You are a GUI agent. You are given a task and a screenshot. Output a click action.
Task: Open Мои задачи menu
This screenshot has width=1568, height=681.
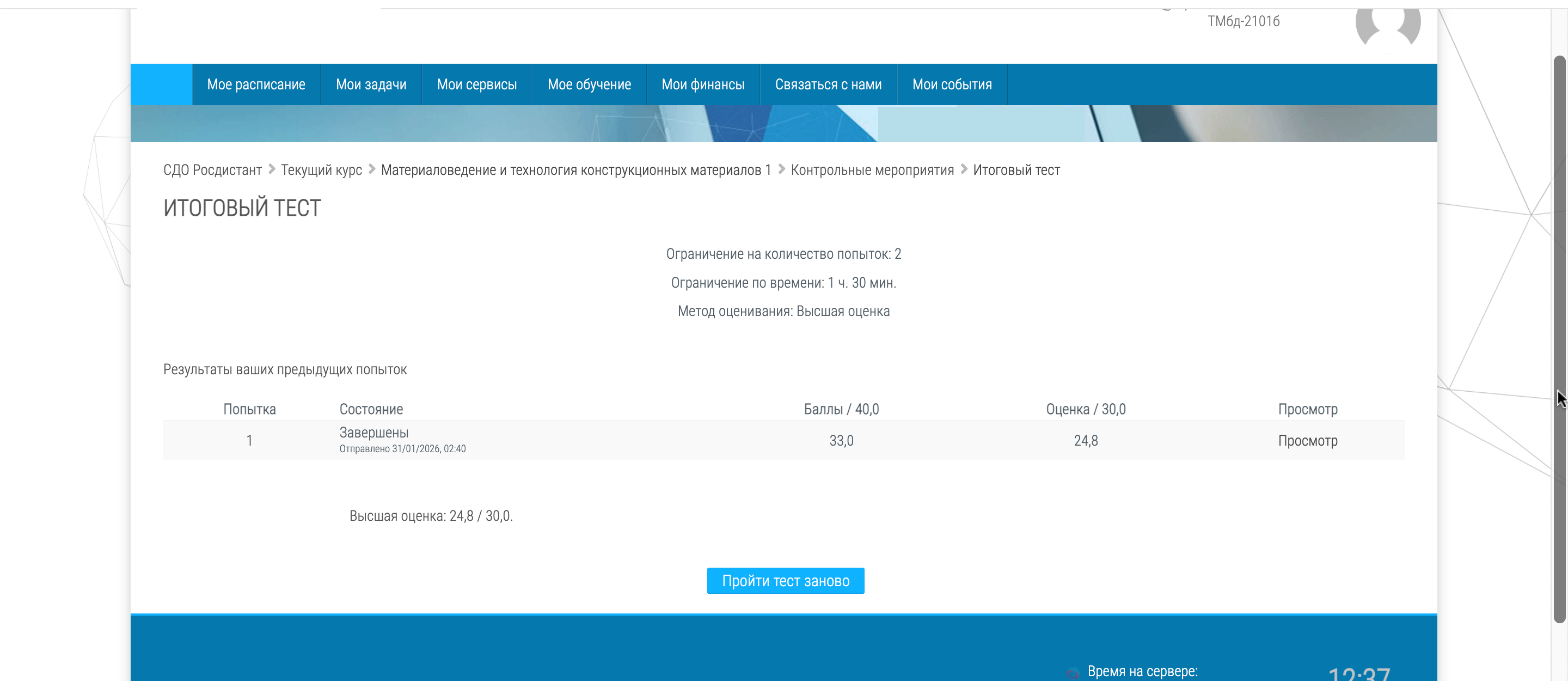[x=371, y=84]
